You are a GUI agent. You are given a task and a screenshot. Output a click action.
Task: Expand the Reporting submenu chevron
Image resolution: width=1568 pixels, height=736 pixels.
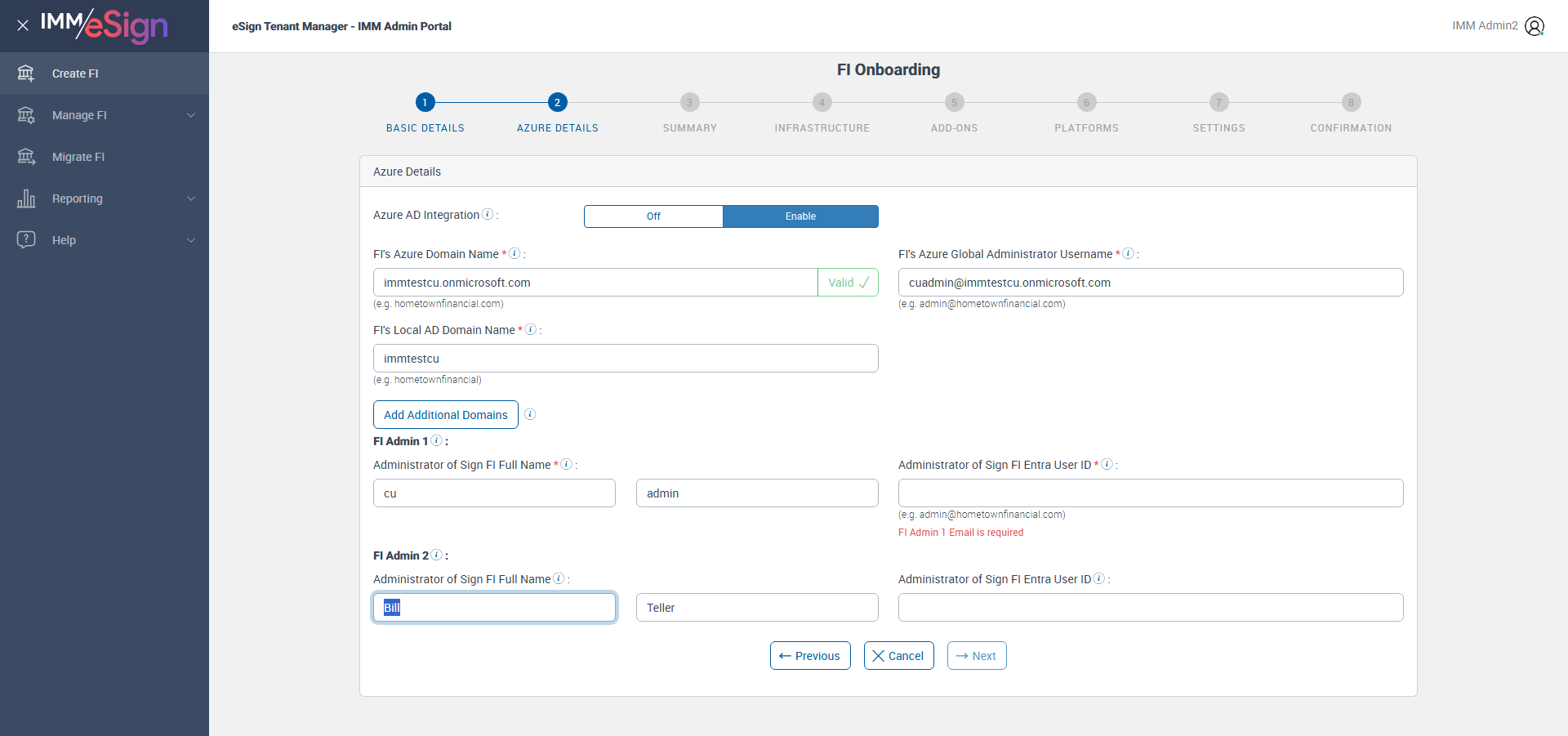pos(191,198)
